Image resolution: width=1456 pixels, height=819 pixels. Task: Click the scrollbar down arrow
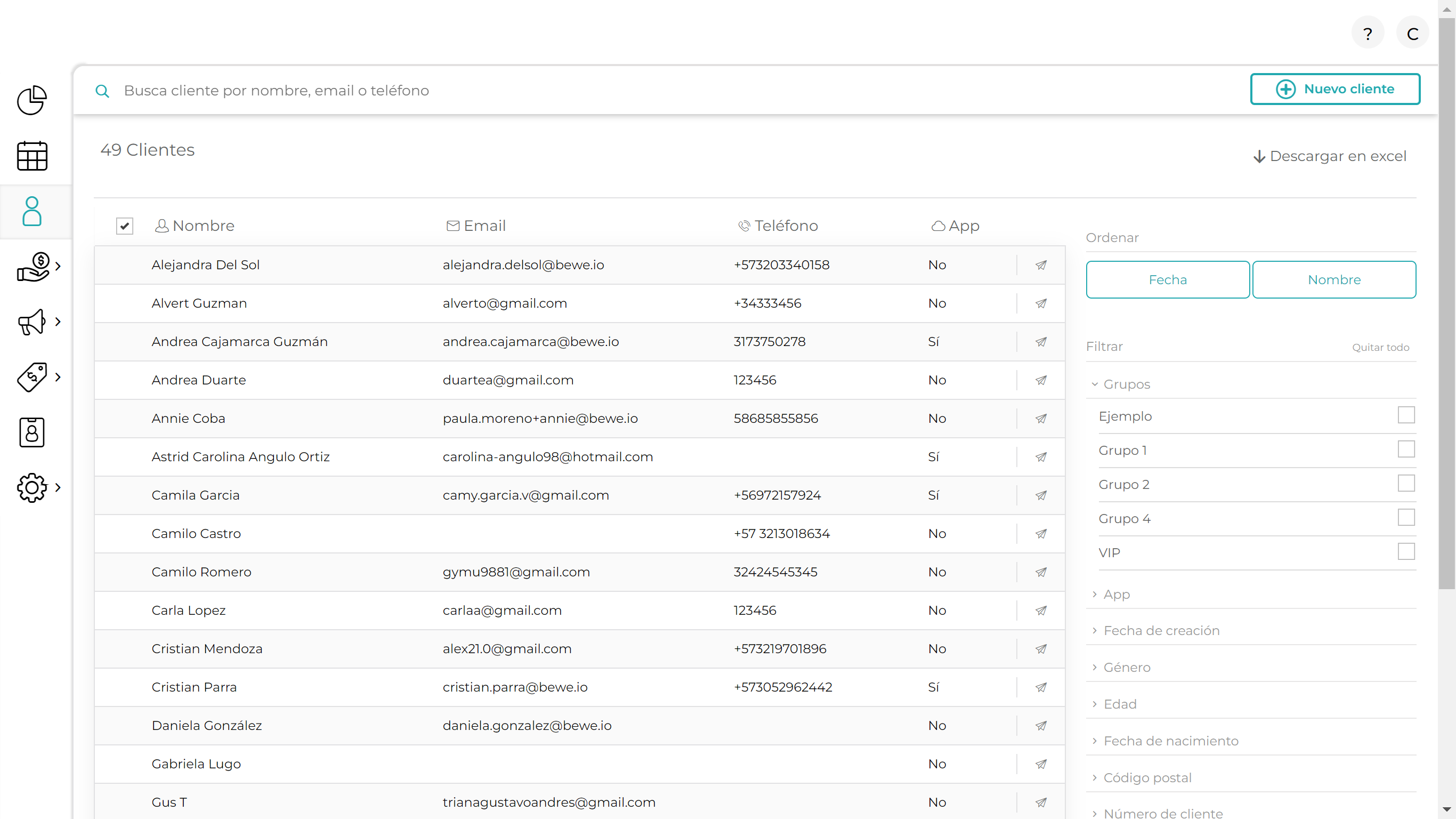1446,810
